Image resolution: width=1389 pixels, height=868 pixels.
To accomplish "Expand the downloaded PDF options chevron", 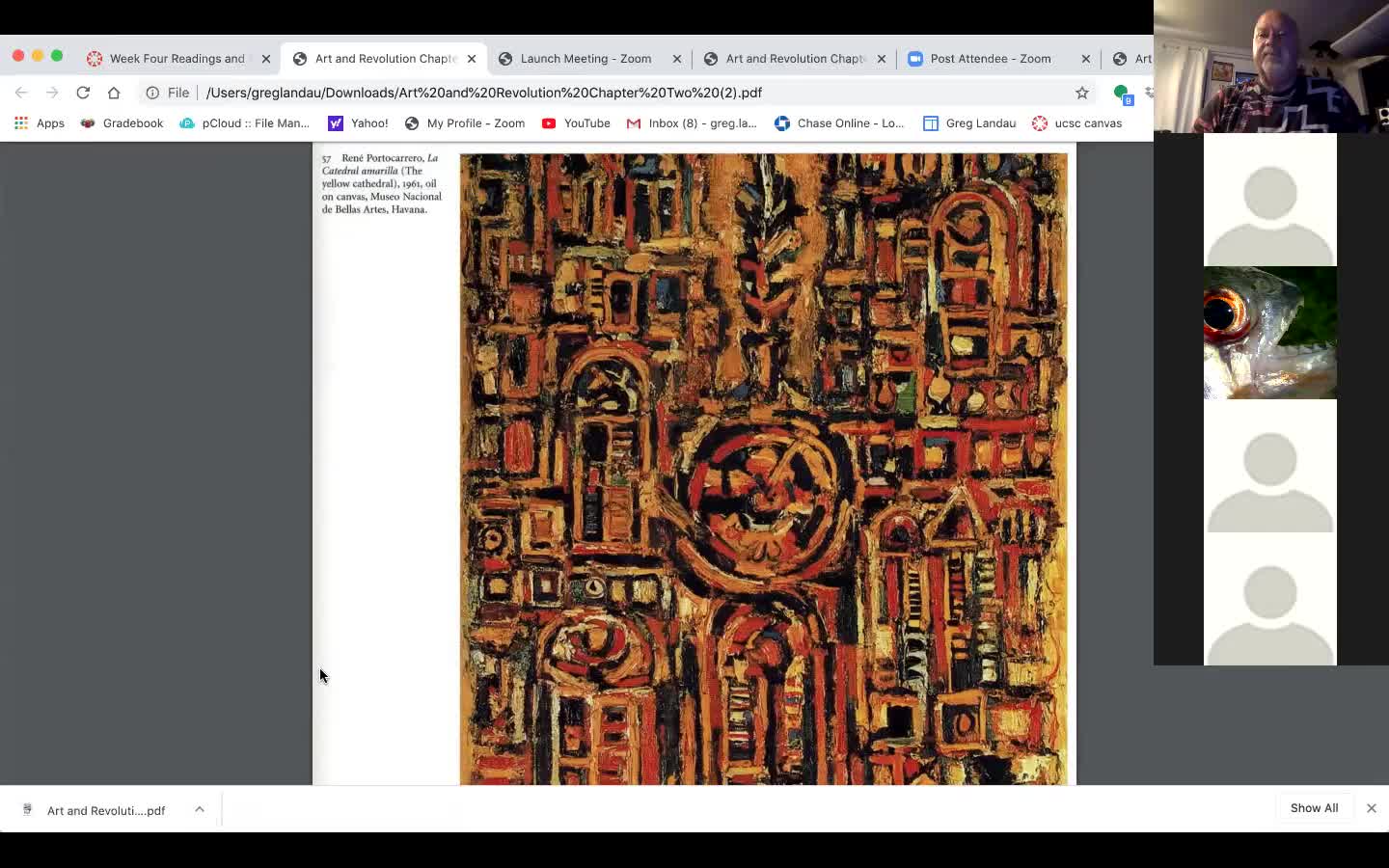I will [200, 809].
